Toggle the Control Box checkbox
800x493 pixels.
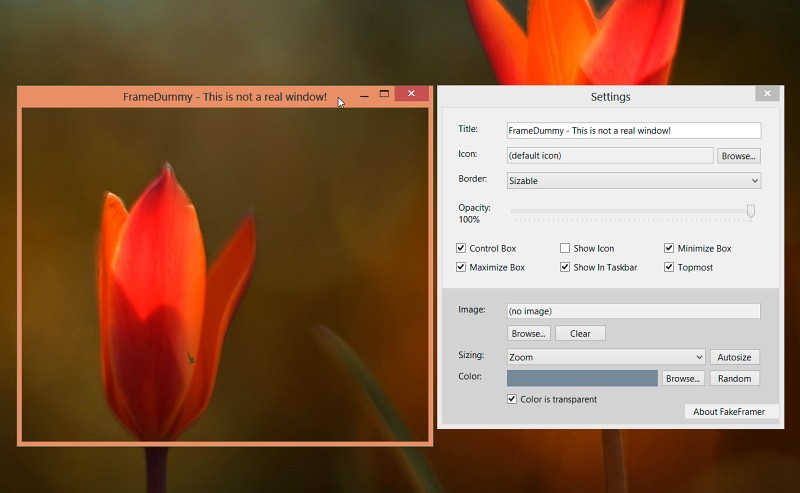(461, 248)
